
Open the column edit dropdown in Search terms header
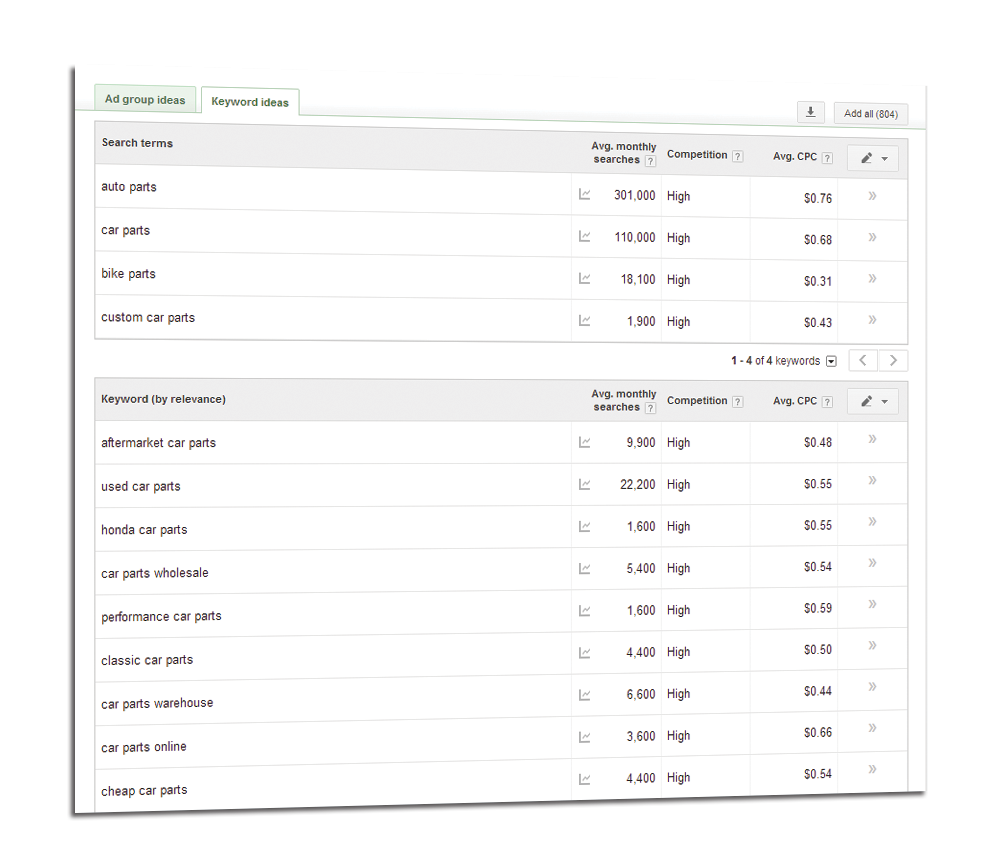point(872,158)
